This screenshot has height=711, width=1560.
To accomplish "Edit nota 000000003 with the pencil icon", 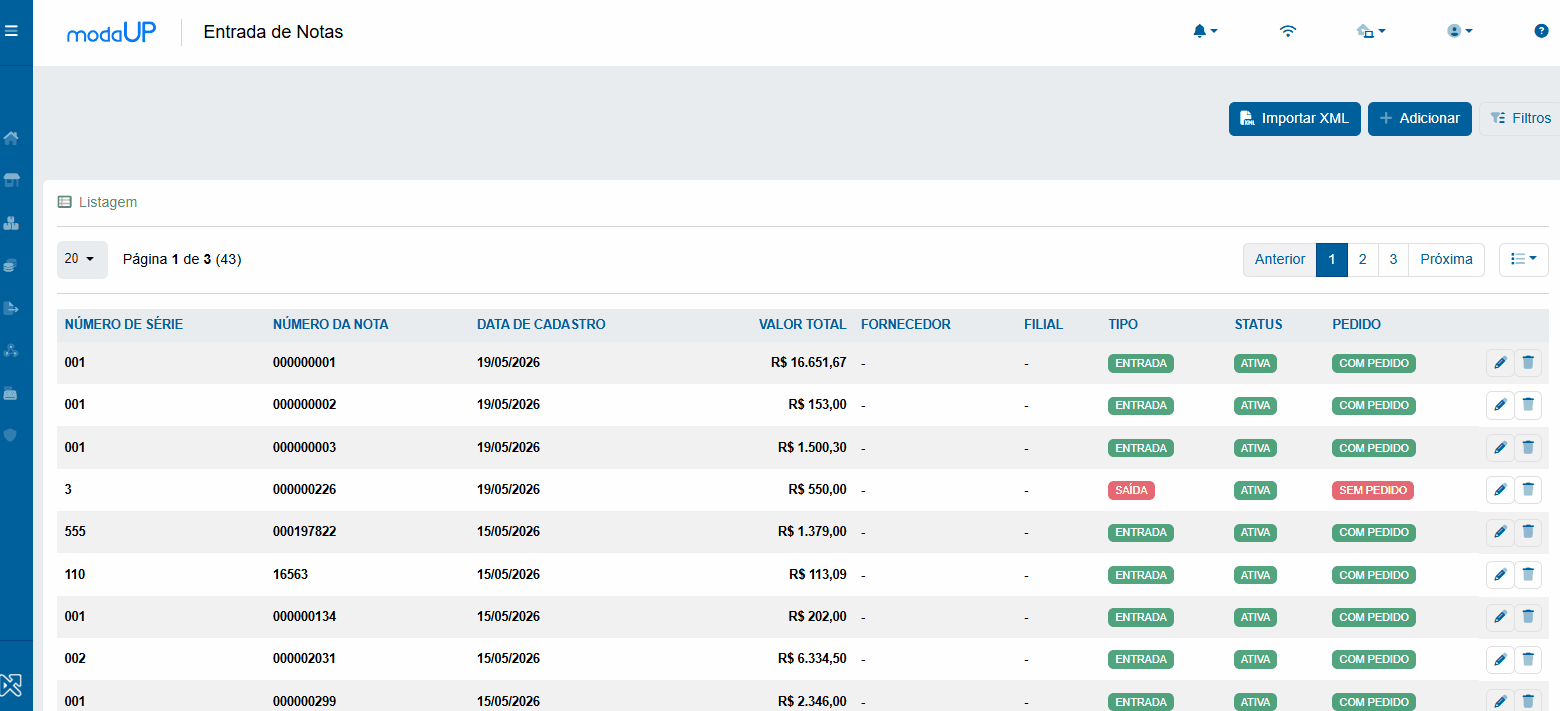I will (1499, 448).
